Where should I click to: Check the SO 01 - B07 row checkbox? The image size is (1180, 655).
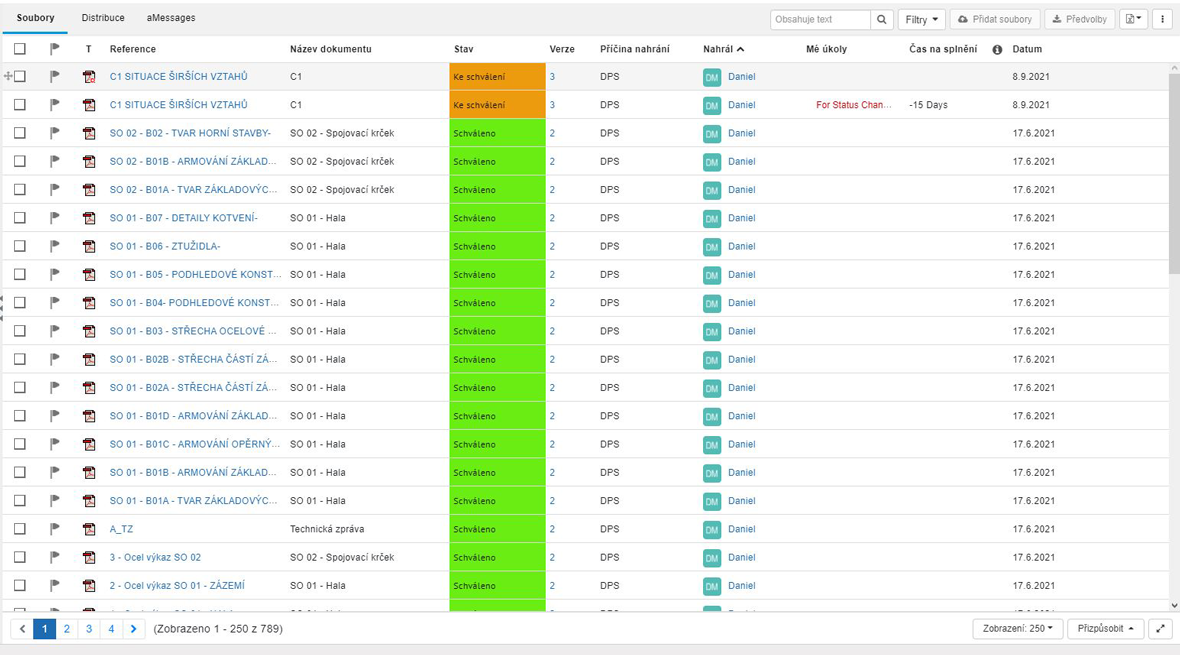pyautogui.click(x=20, y=218)
